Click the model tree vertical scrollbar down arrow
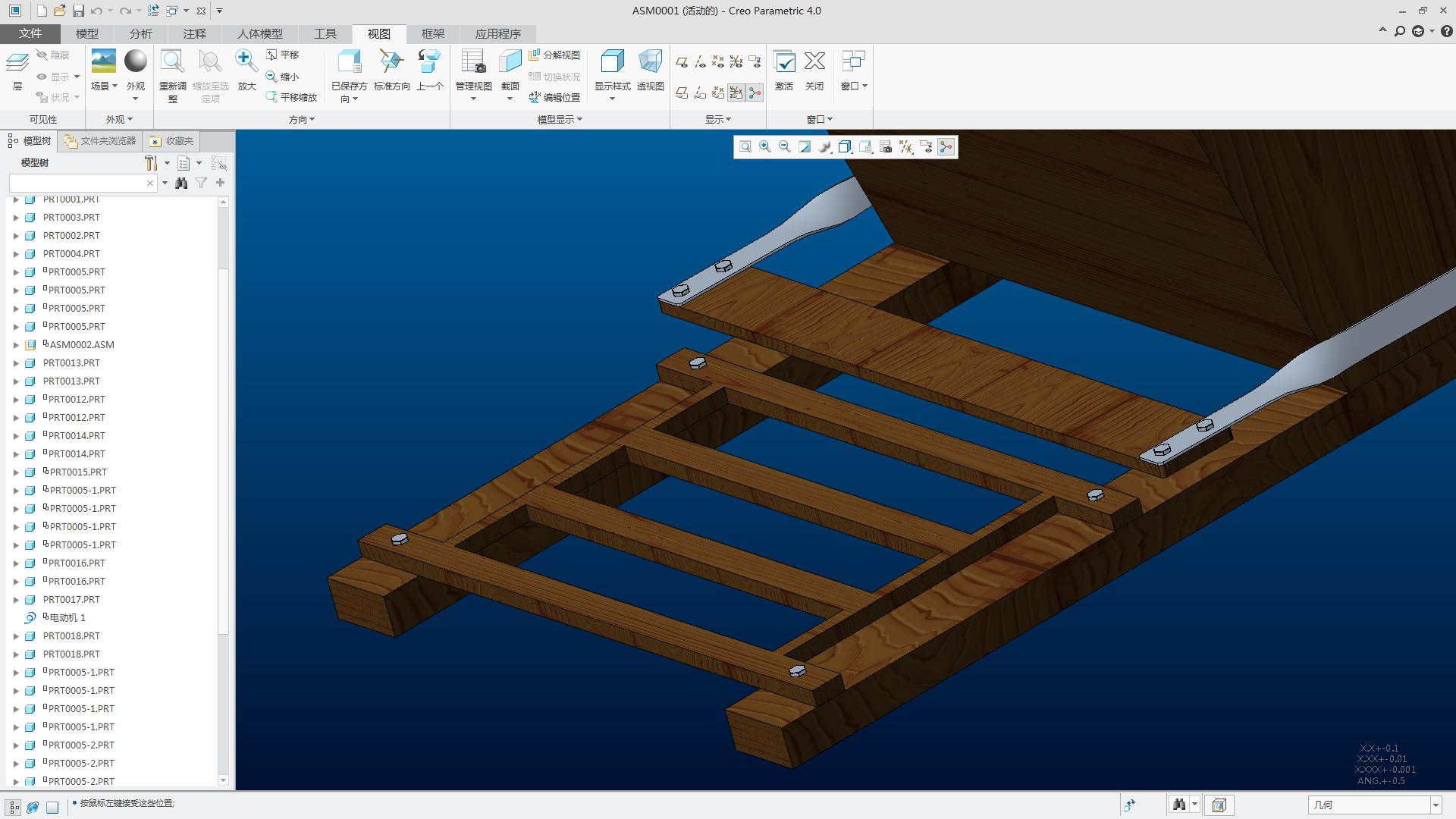Screen dimensions: 1456x819 click(223, 780)
